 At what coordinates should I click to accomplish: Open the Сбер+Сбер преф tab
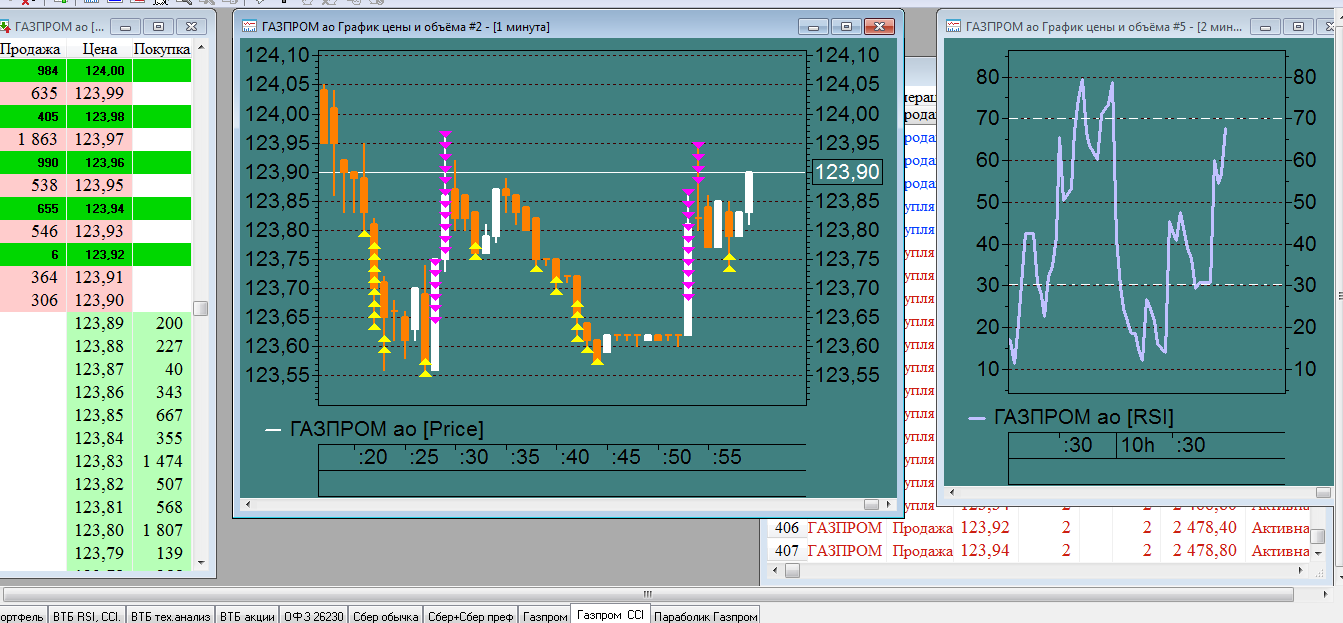pos(471,616)
